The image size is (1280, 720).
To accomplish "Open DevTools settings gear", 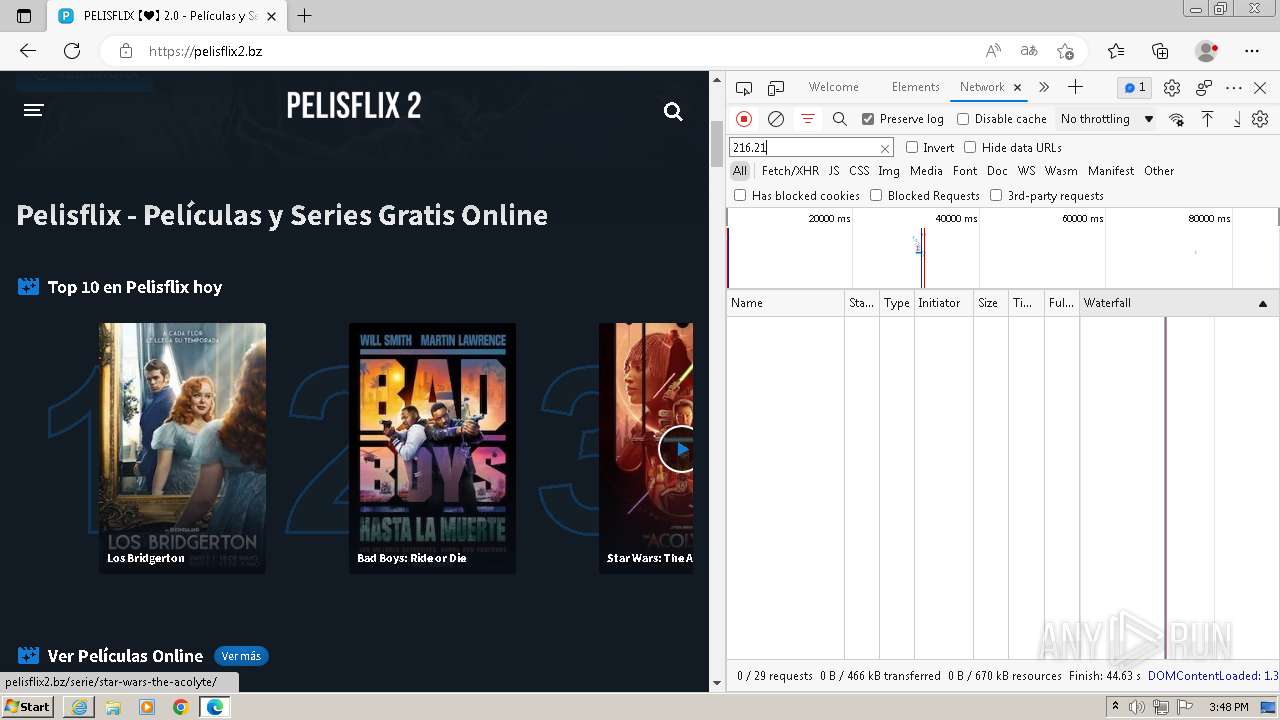I will (x=1172, y=88).
